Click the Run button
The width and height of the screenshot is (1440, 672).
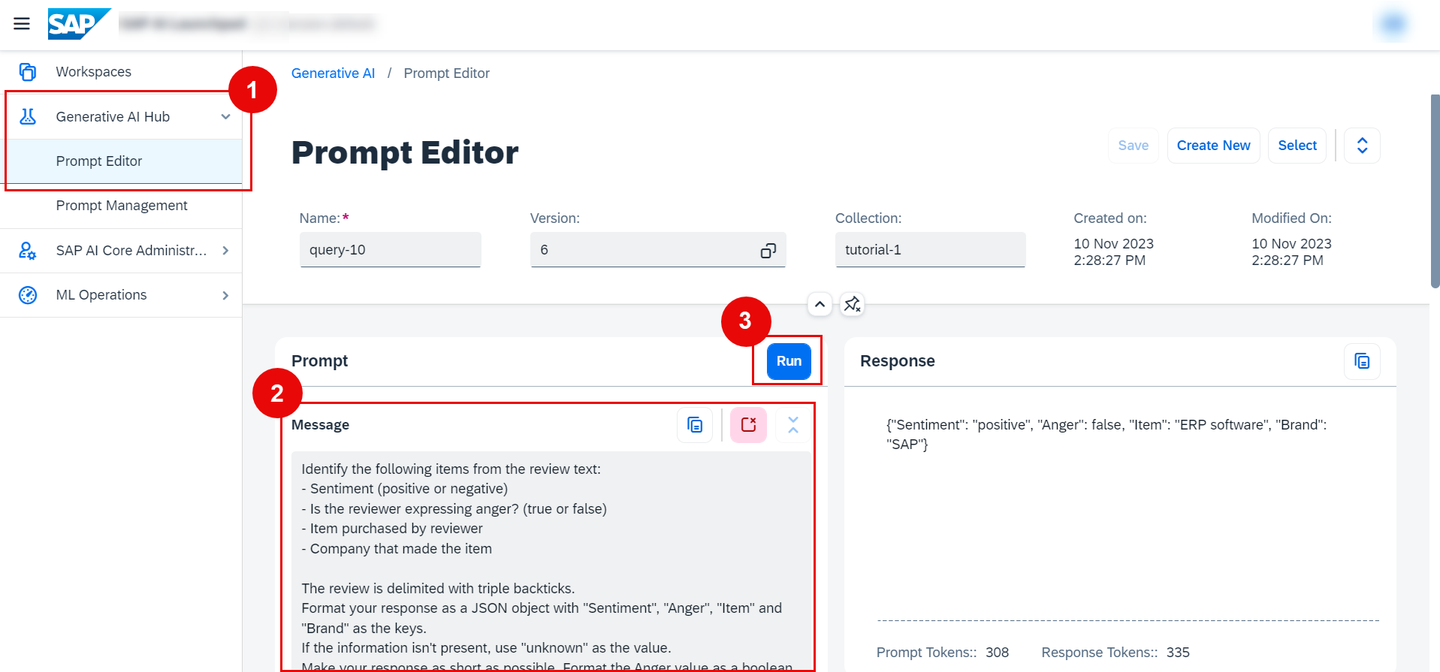[789, 361]
